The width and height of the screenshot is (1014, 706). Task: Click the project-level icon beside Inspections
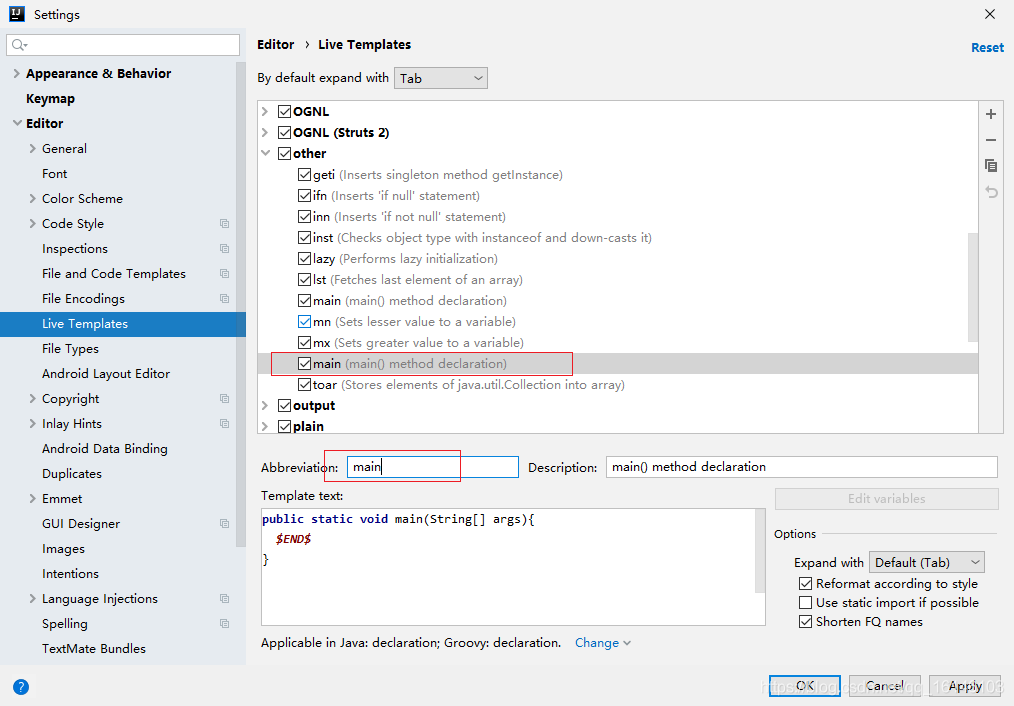tap(224, 249)
